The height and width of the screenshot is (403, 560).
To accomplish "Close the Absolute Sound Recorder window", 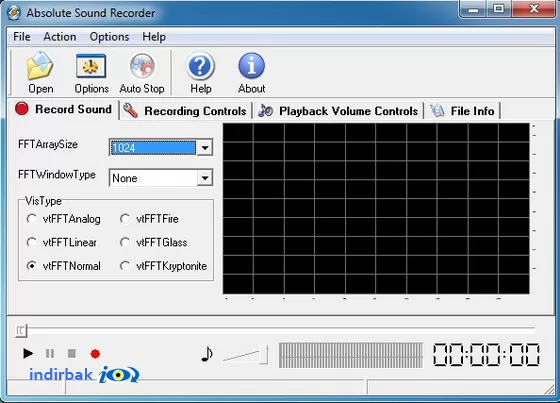I will coord(534,9).
